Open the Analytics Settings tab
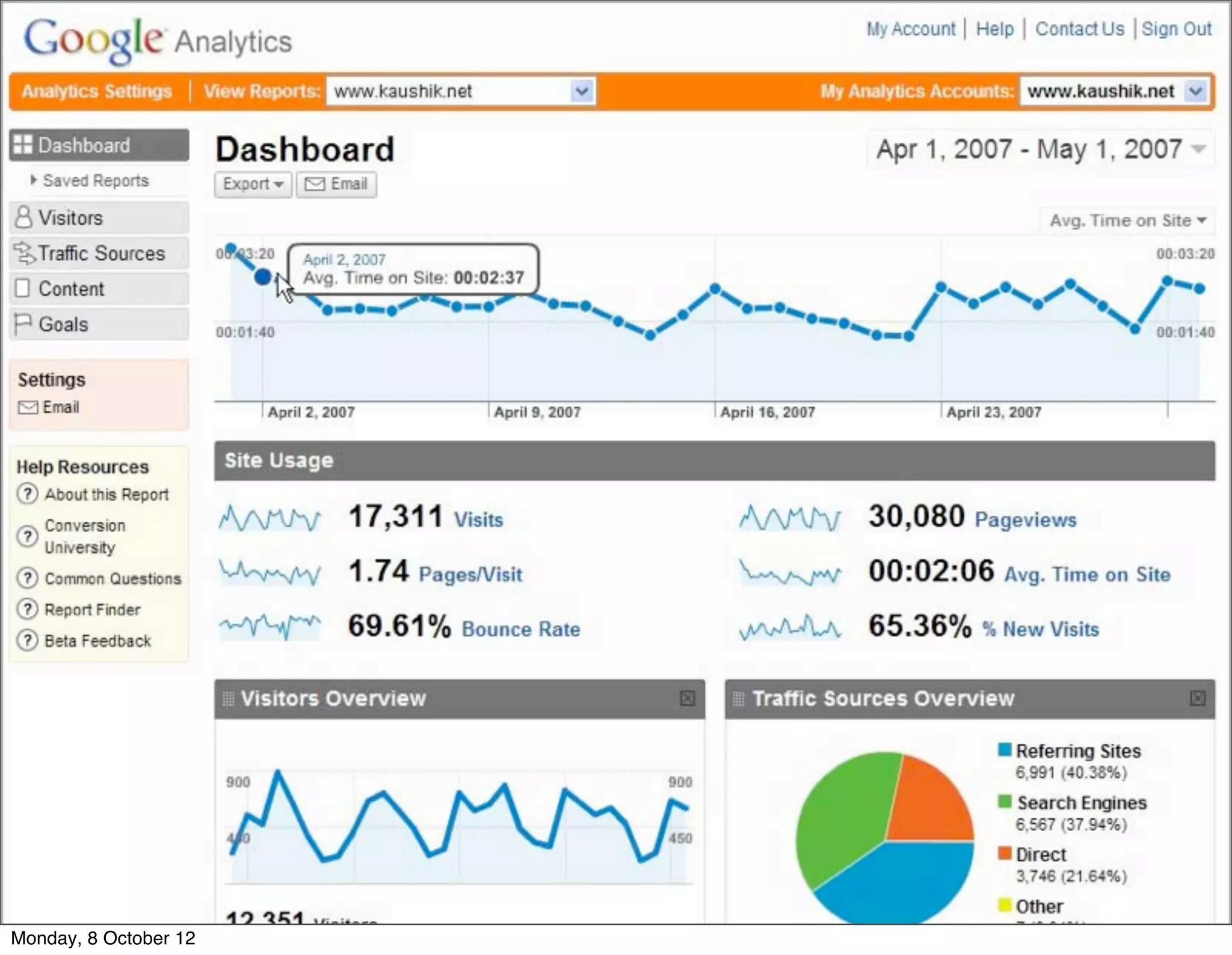Viewport: 1232px width, 955px height. pos(97,91)
